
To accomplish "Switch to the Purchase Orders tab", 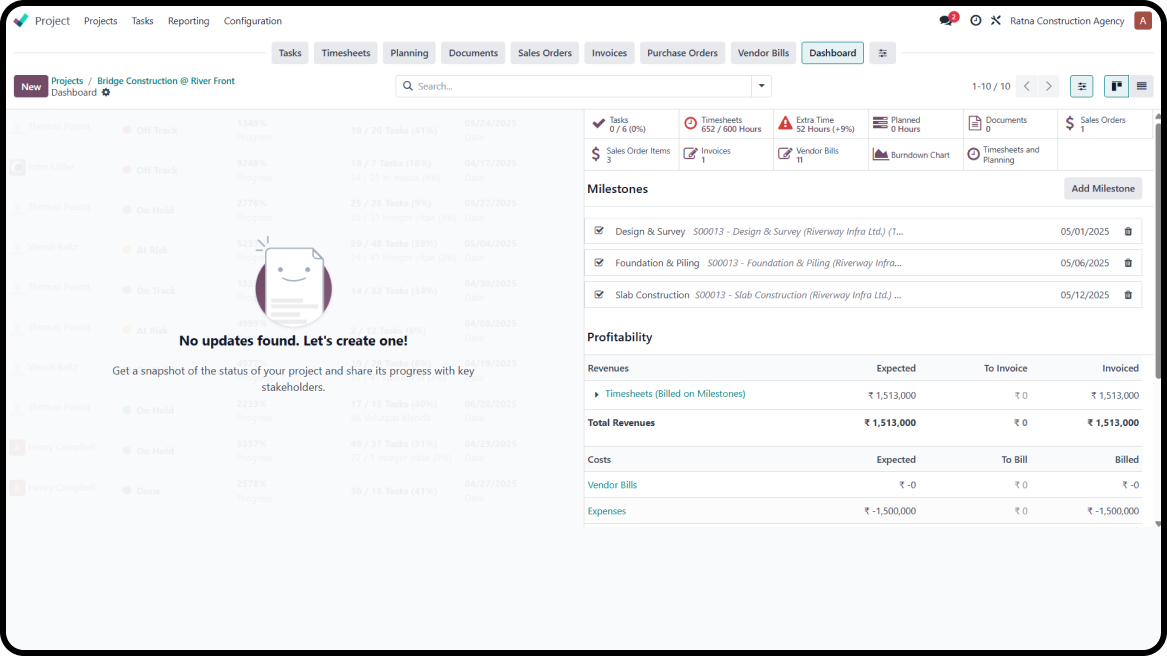I will point(682,53).
